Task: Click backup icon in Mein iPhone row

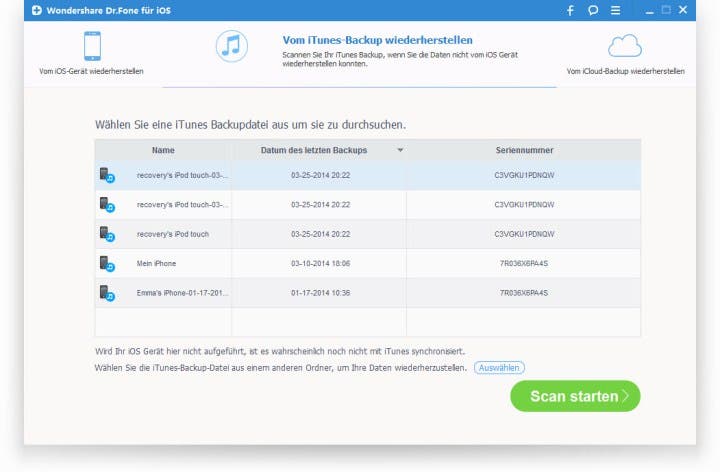Action: point(107,264)
